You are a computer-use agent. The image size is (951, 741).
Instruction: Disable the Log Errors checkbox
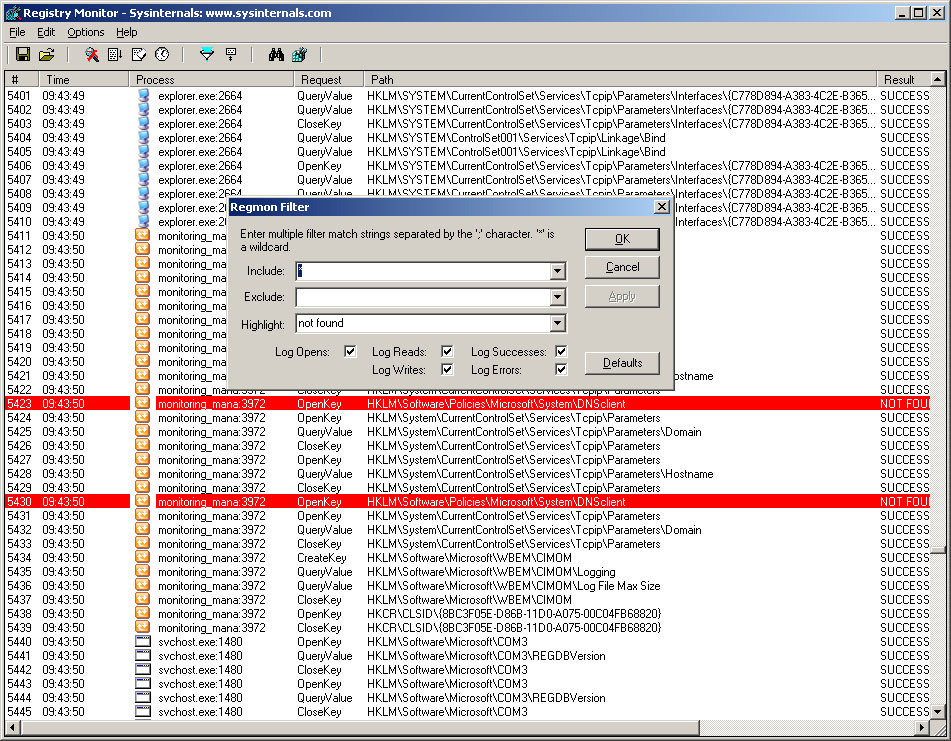[x=561, y=369]
